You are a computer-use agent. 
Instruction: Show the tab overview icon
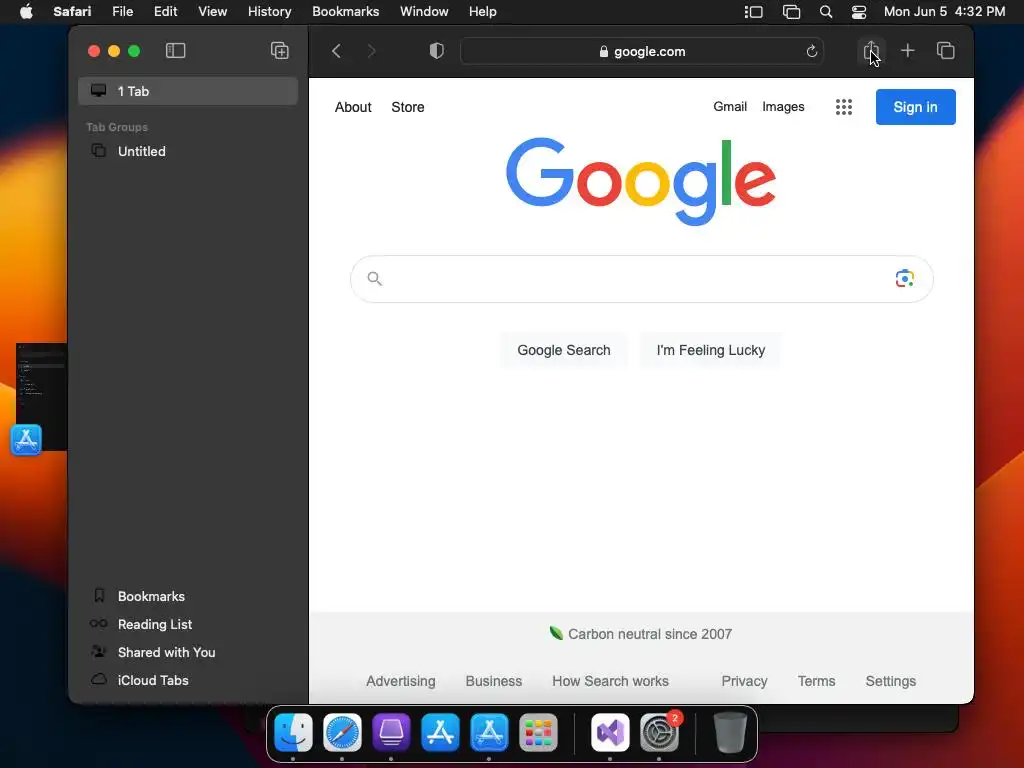click(x=945, y=50)
